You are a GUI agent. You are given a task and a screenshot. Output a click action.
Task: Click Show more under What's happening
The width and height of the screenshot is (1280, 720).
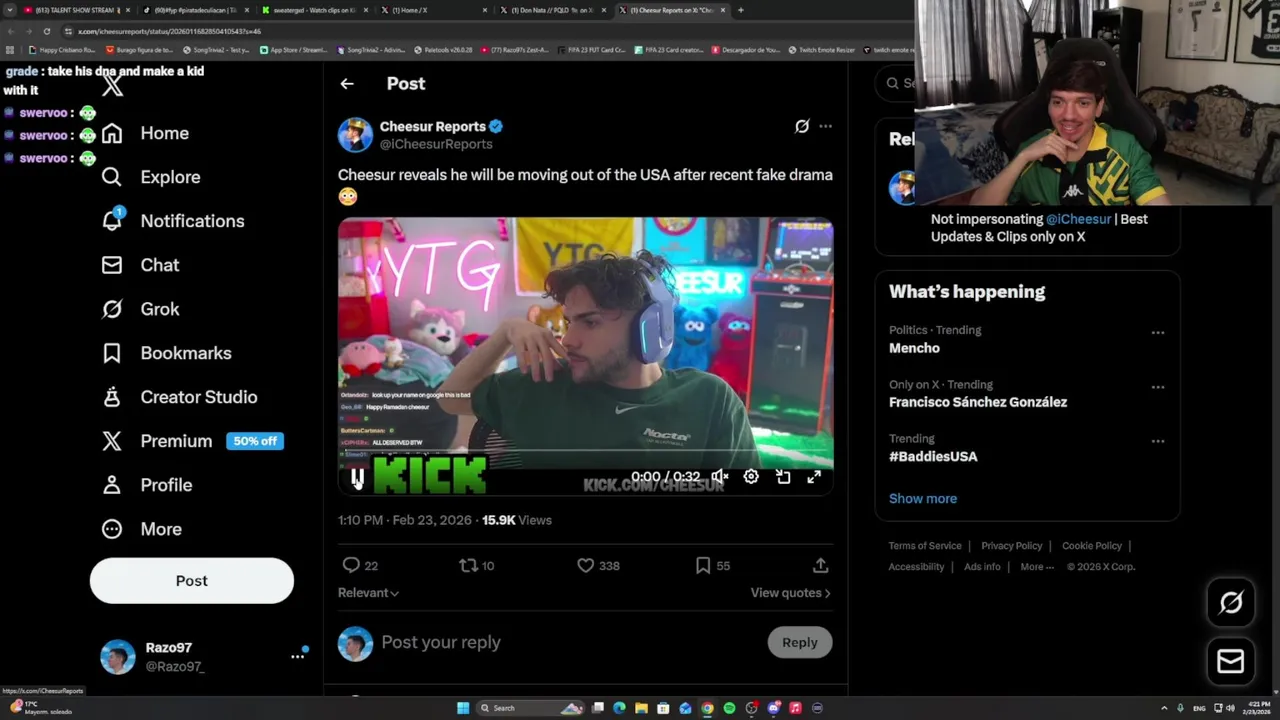pyautogui.click(x=923, y=498)
